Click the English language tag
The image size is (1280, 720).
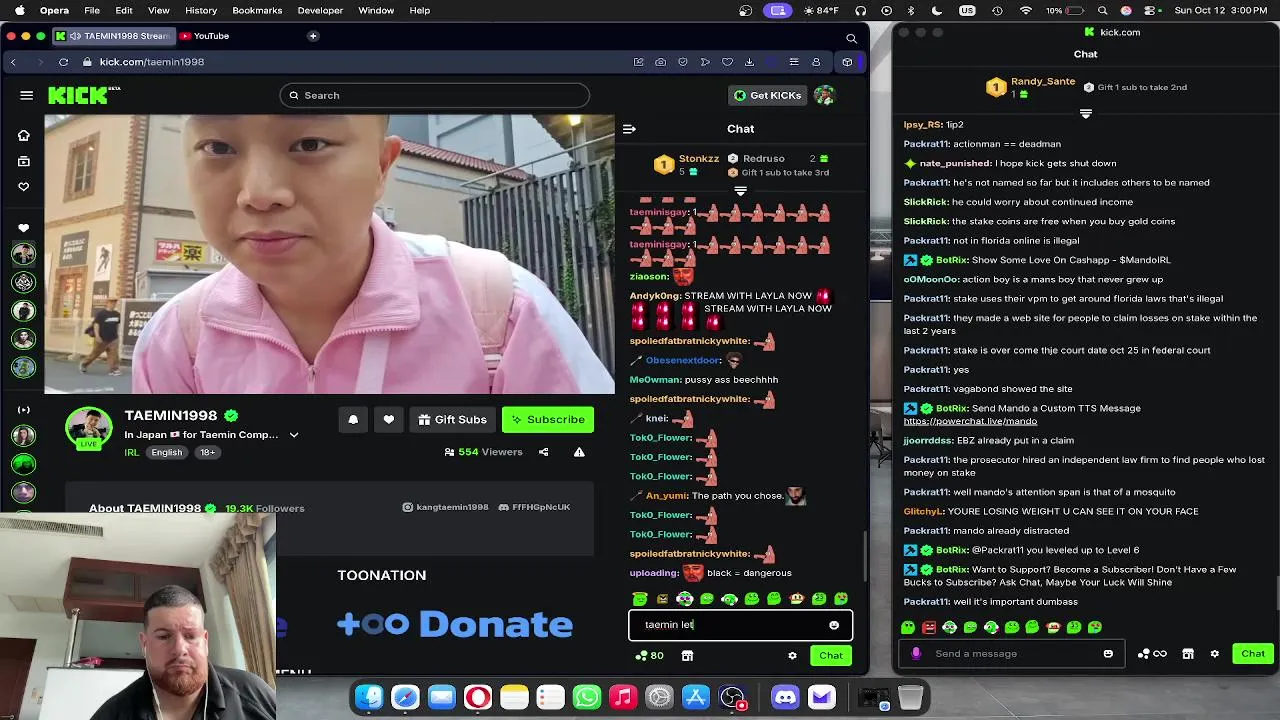tap(167, 453)
